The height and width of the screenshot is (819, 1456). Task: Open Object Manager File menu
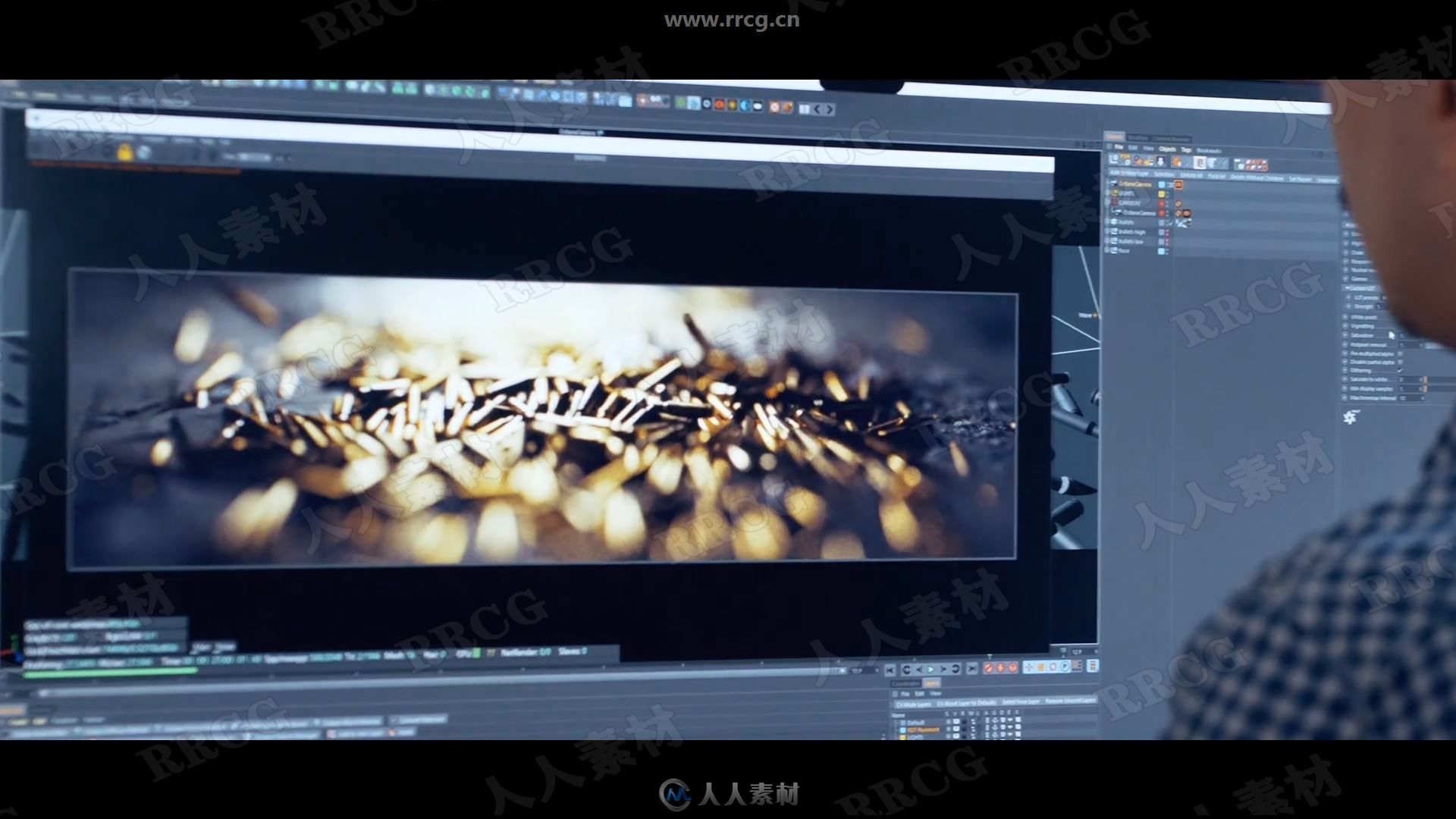1119,147
